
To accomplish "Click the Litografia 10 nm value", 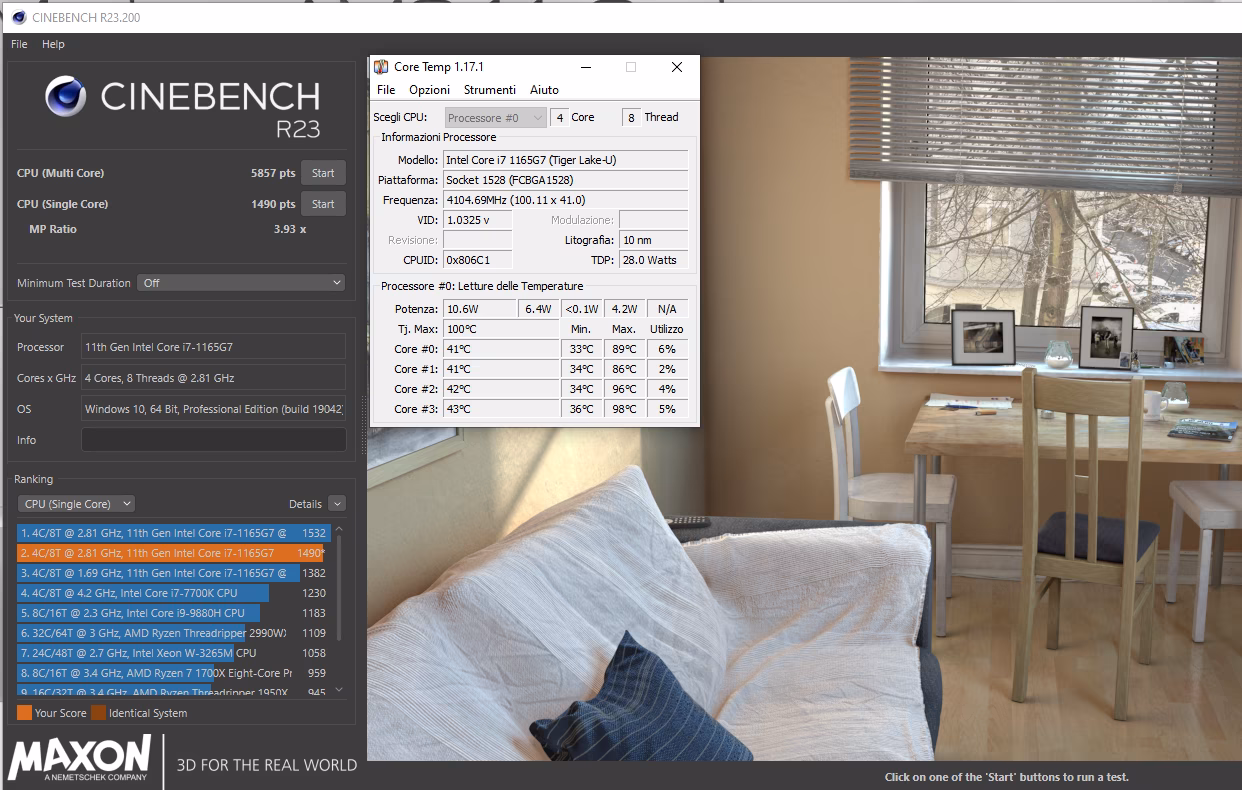I will tap(653, 240).
